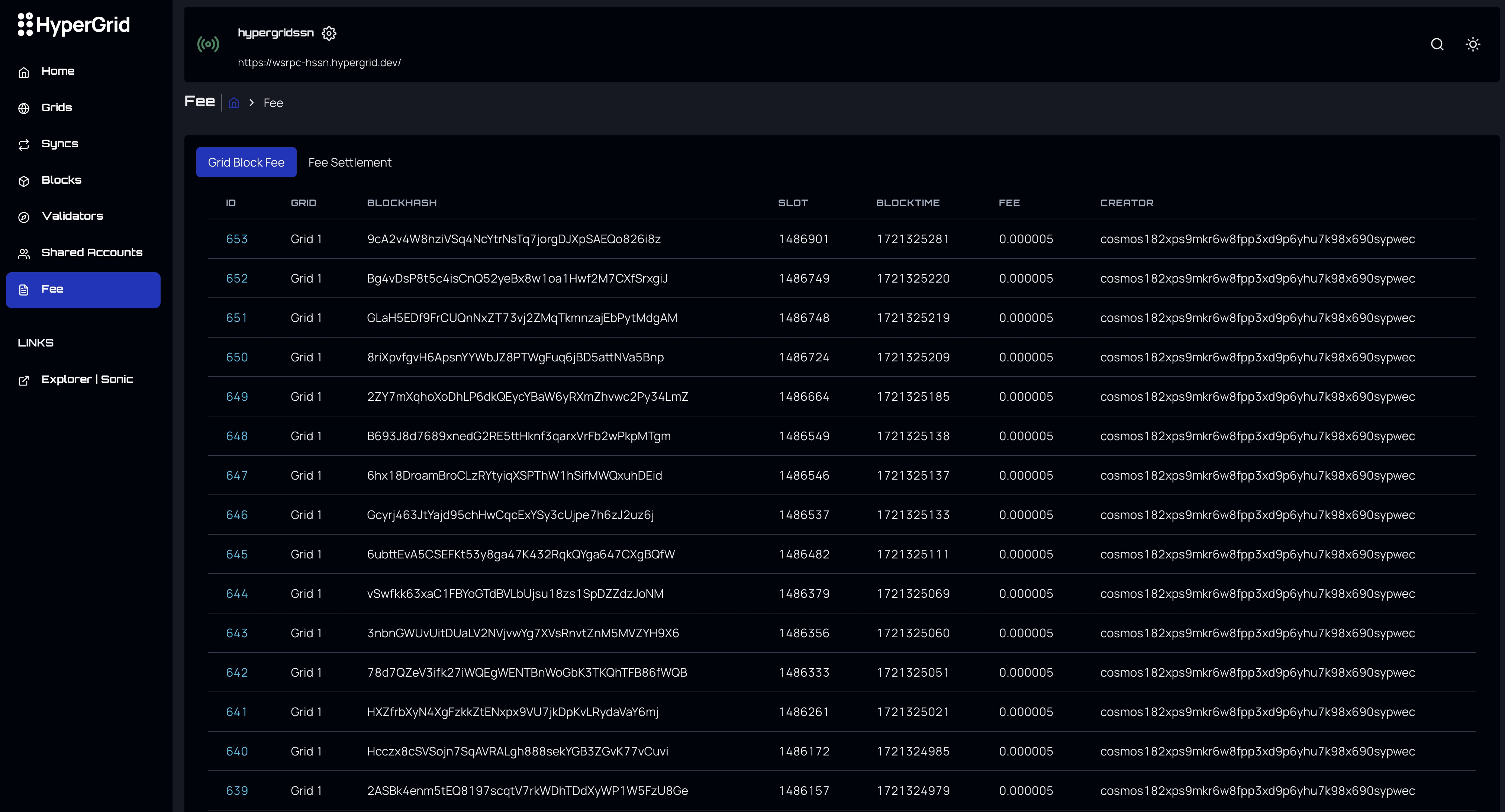Viewport: 1505px width, 812px height.
Task: Open the network settings gear icon
Action: 329,33
